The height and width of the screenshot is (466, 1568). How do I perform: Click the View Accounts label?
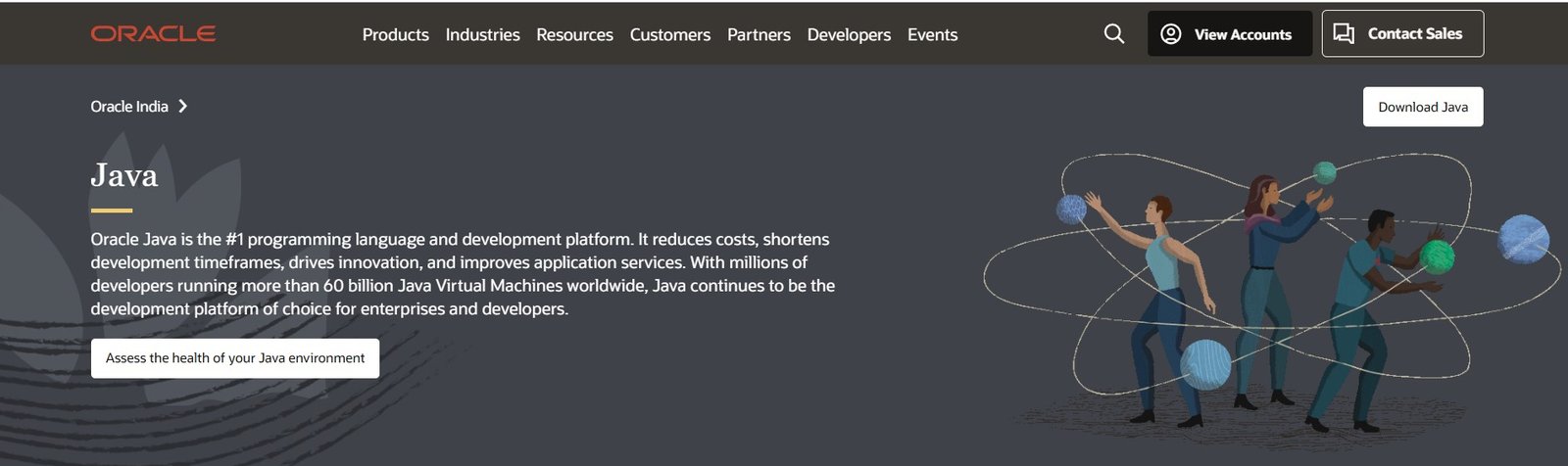point(1243,34)
